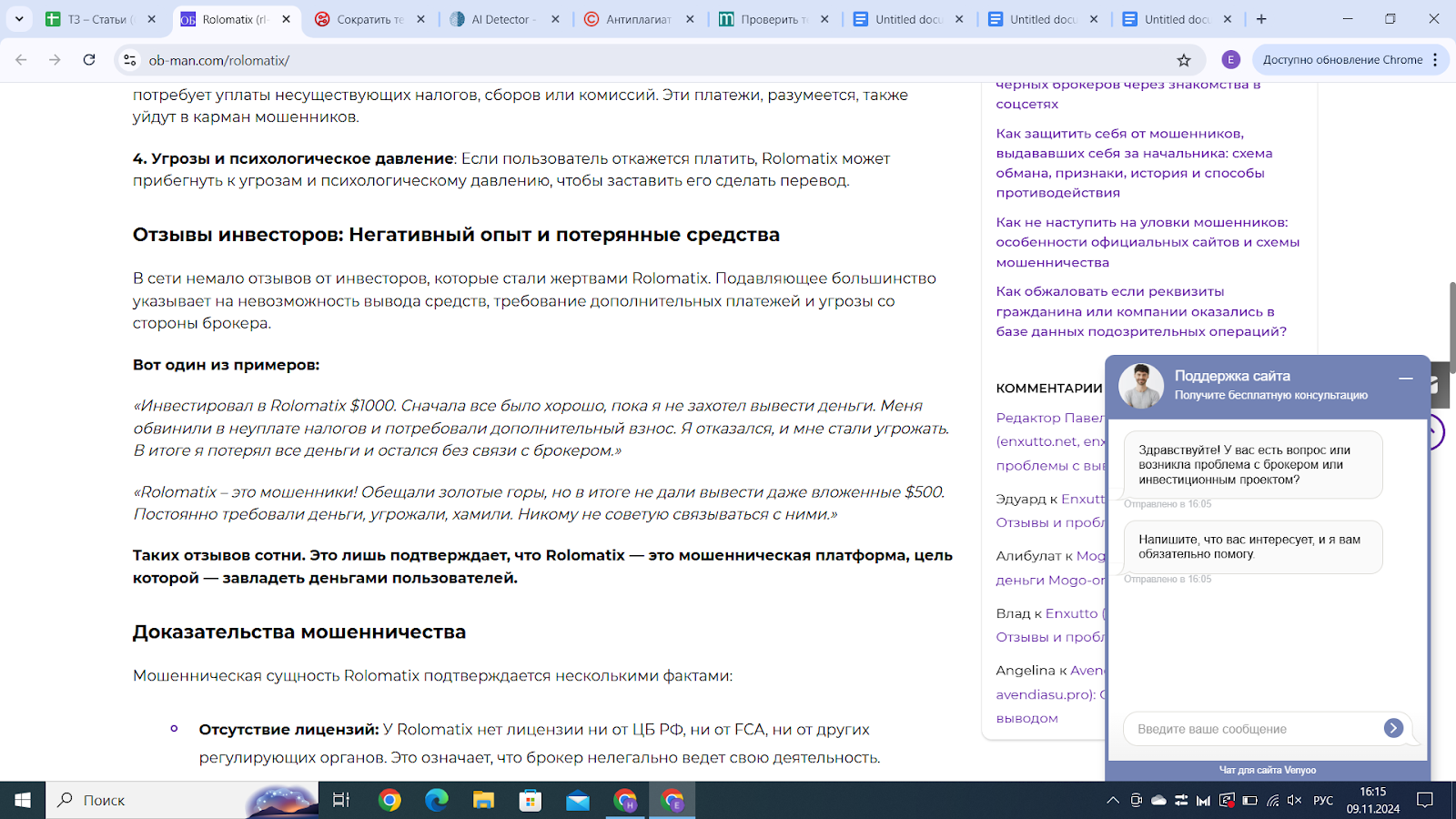Open the Windows Start menu

pyautogui.click(x=23, y=800)
